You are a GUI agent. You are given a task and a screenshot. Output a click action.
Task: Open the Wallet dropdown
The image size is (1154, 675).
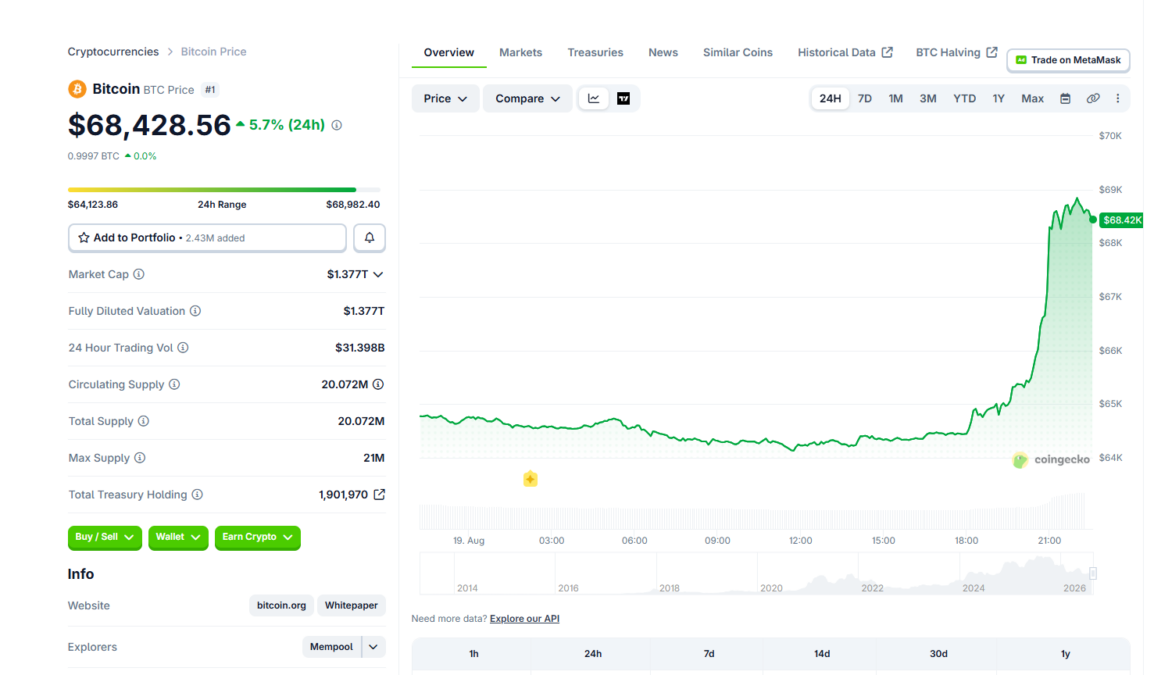tap(178, 537)
